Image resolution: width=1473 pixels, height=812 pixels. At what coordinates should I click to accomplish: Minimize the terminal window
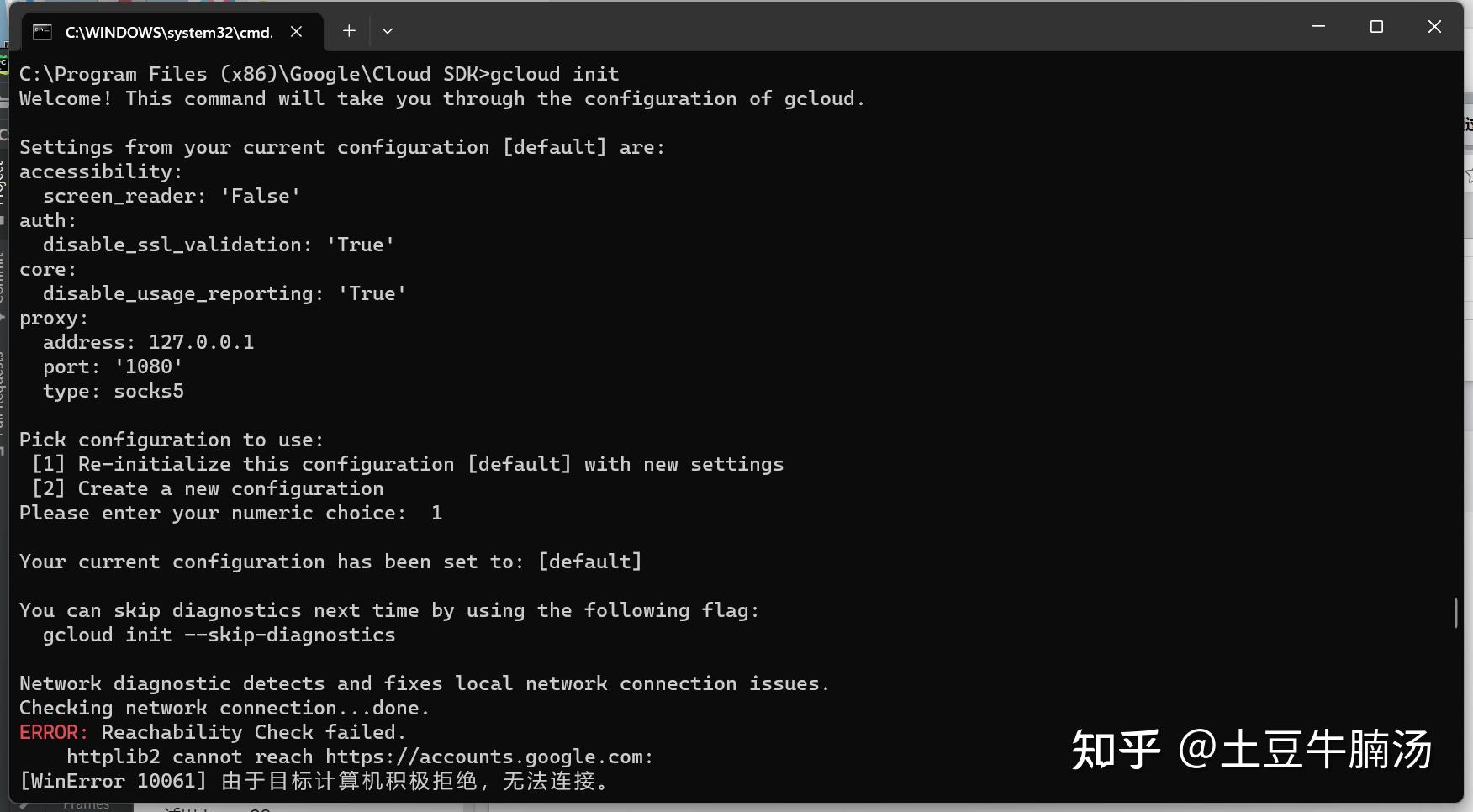point(1318,27)
